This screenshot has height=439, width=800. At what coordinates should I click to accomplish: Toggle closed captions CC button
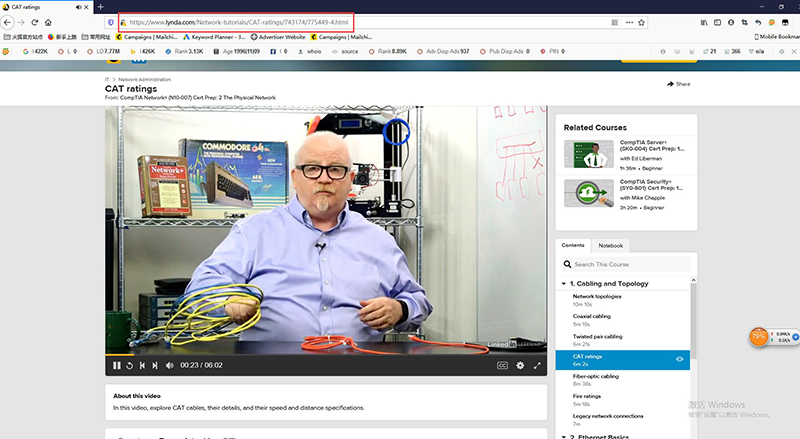tap(503, 365)
